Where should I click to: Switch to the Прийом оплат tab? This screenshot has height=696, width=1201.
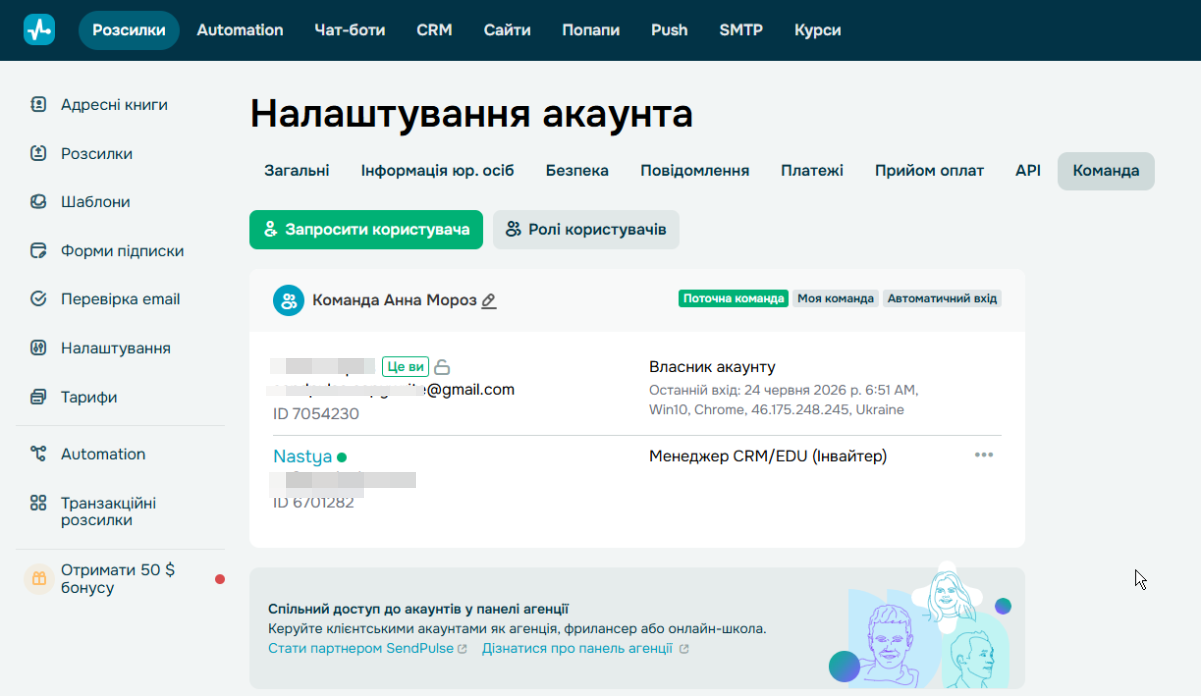pos(929,171)
